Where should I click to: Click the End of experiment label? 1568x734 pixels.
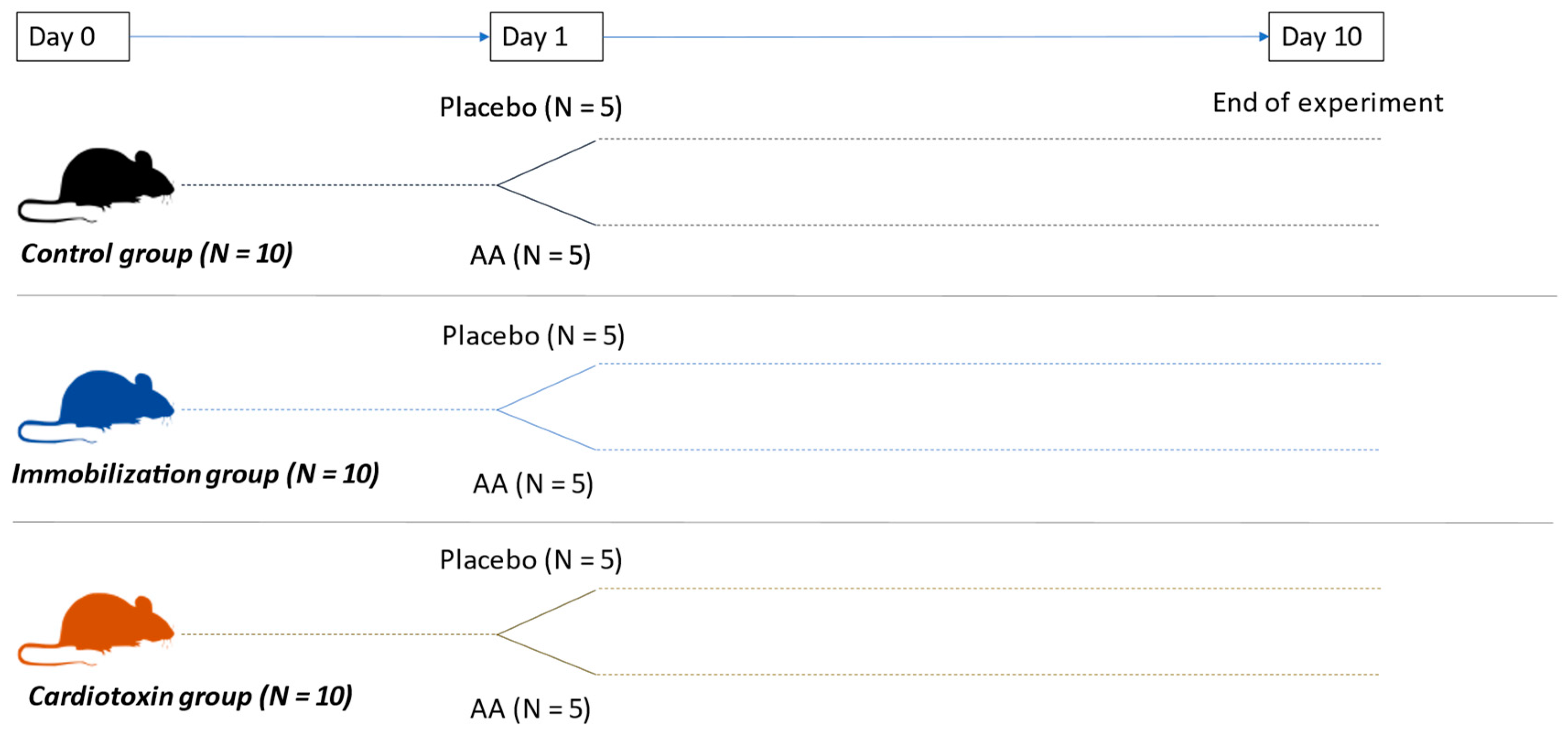pos(1327,102)
